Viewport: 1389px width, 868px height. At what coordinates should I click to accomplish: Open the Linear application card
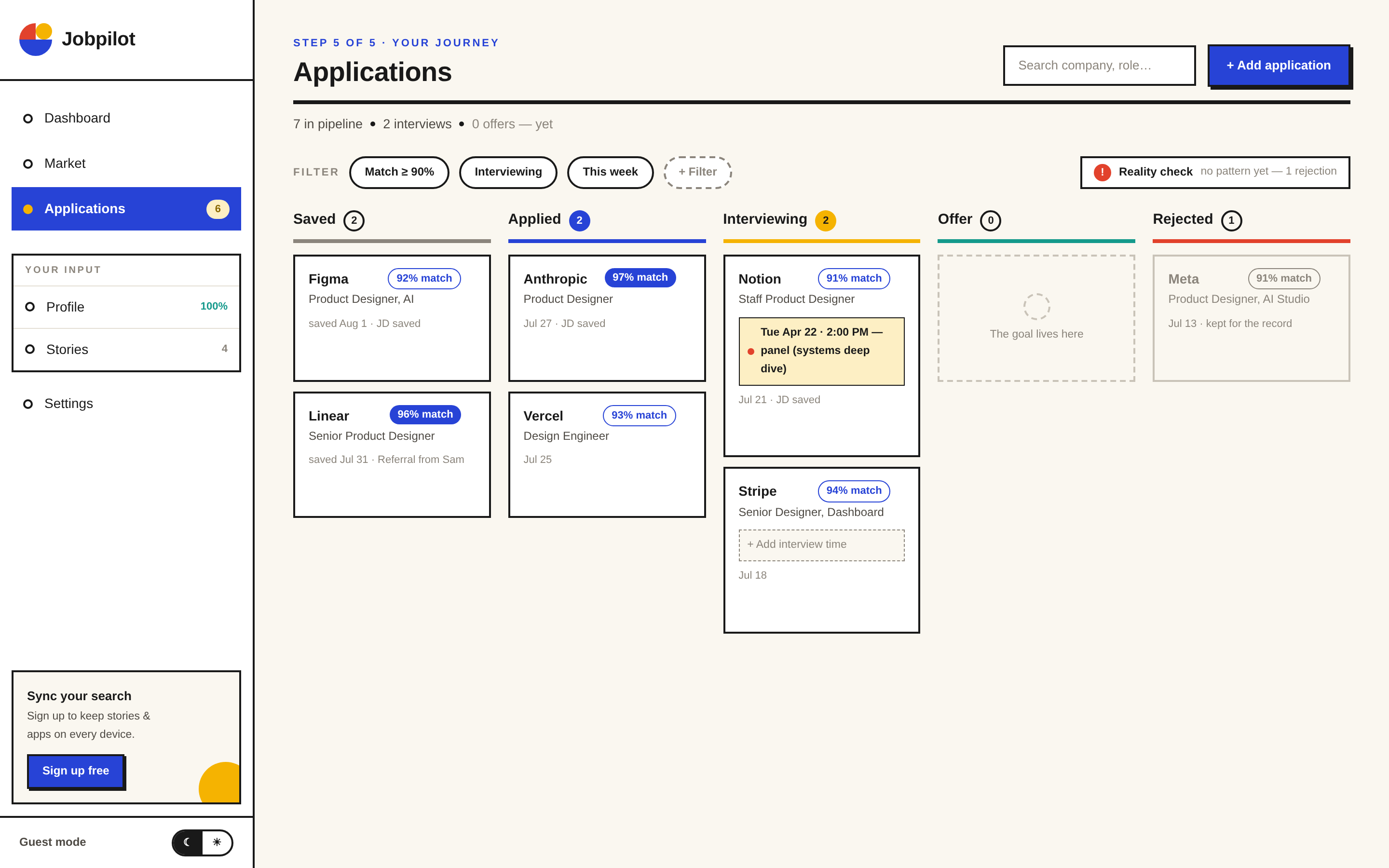[392, 455]
